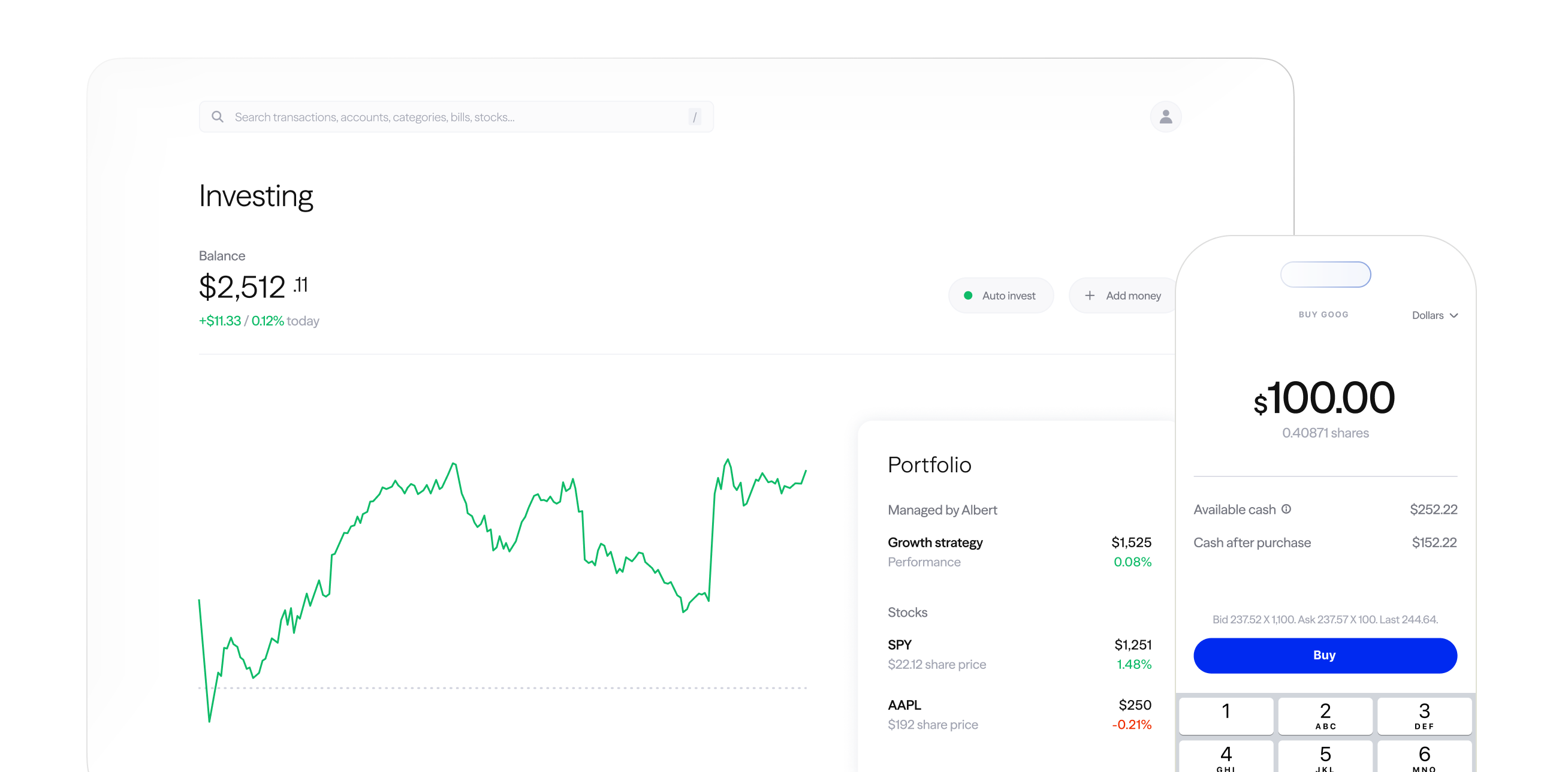Click the slash shortcut key badge
Image resolution: width=1568 pixels, height=772 pixels.
tap(695, 117)
